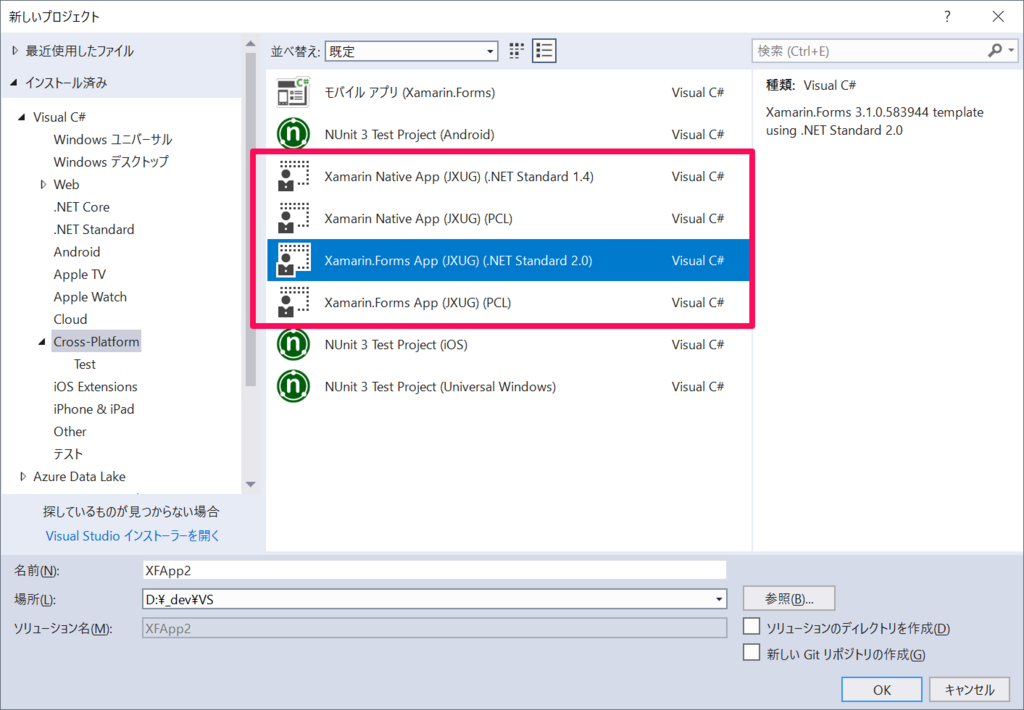Click NUnit 3 Test Project (Universal Windows) icon

pos(293,387)
